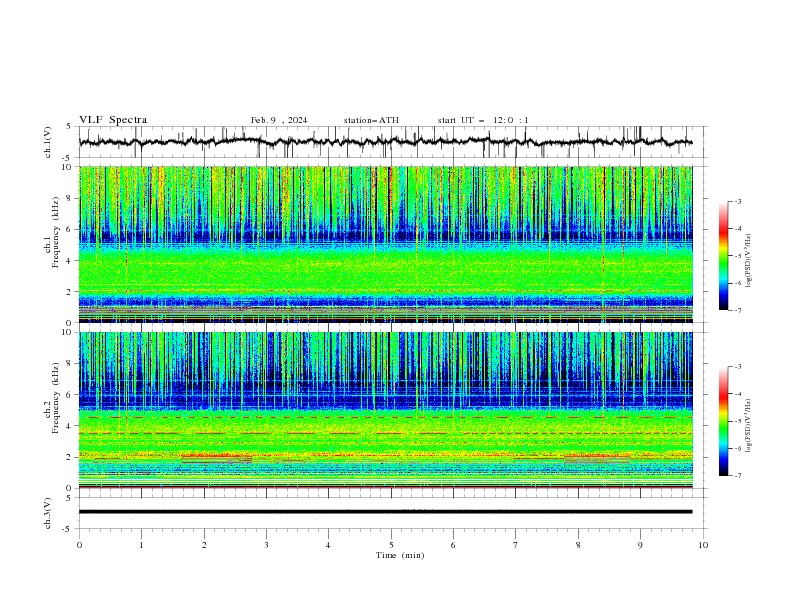The height and width of the screenshot is (612, 792).
Task: Click the ch.1 voltage waveform trace panel
Action: (393, 142)
